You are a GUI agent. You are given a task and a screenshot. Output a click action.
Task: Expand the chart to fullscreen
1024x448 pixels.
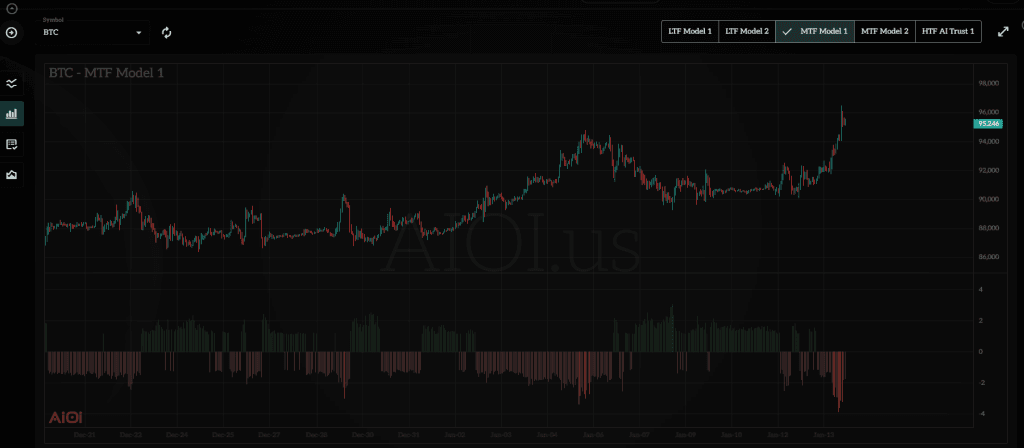(x=1003, y=32)
